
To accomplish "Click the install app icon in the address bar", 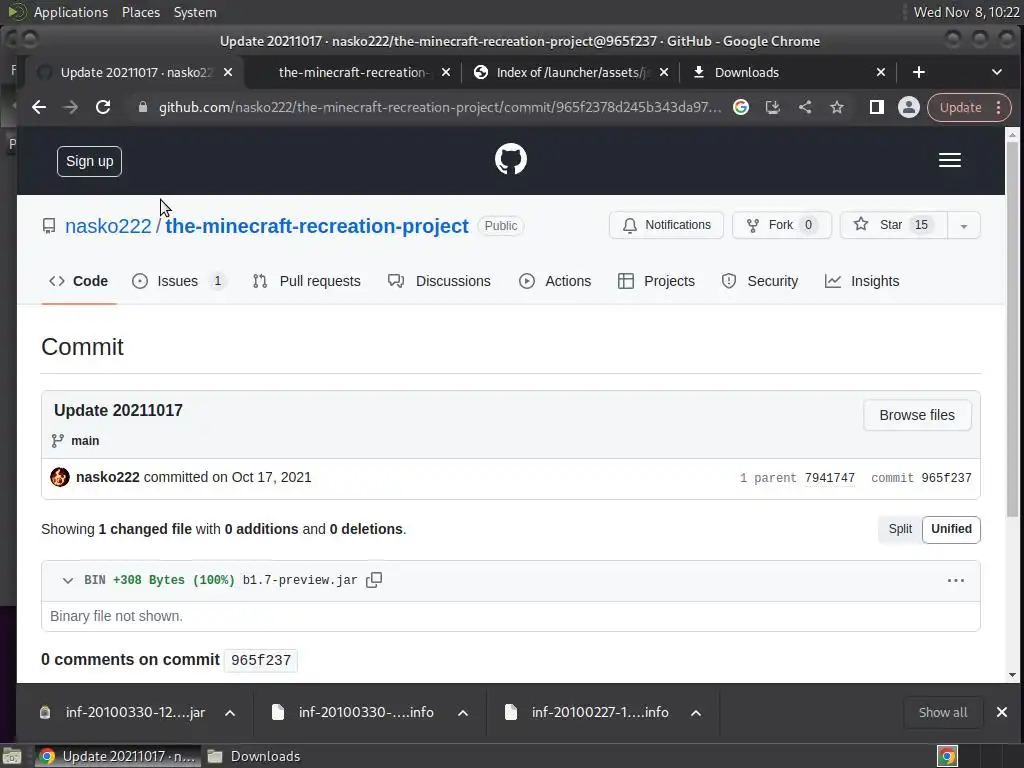I will point(773,107).
